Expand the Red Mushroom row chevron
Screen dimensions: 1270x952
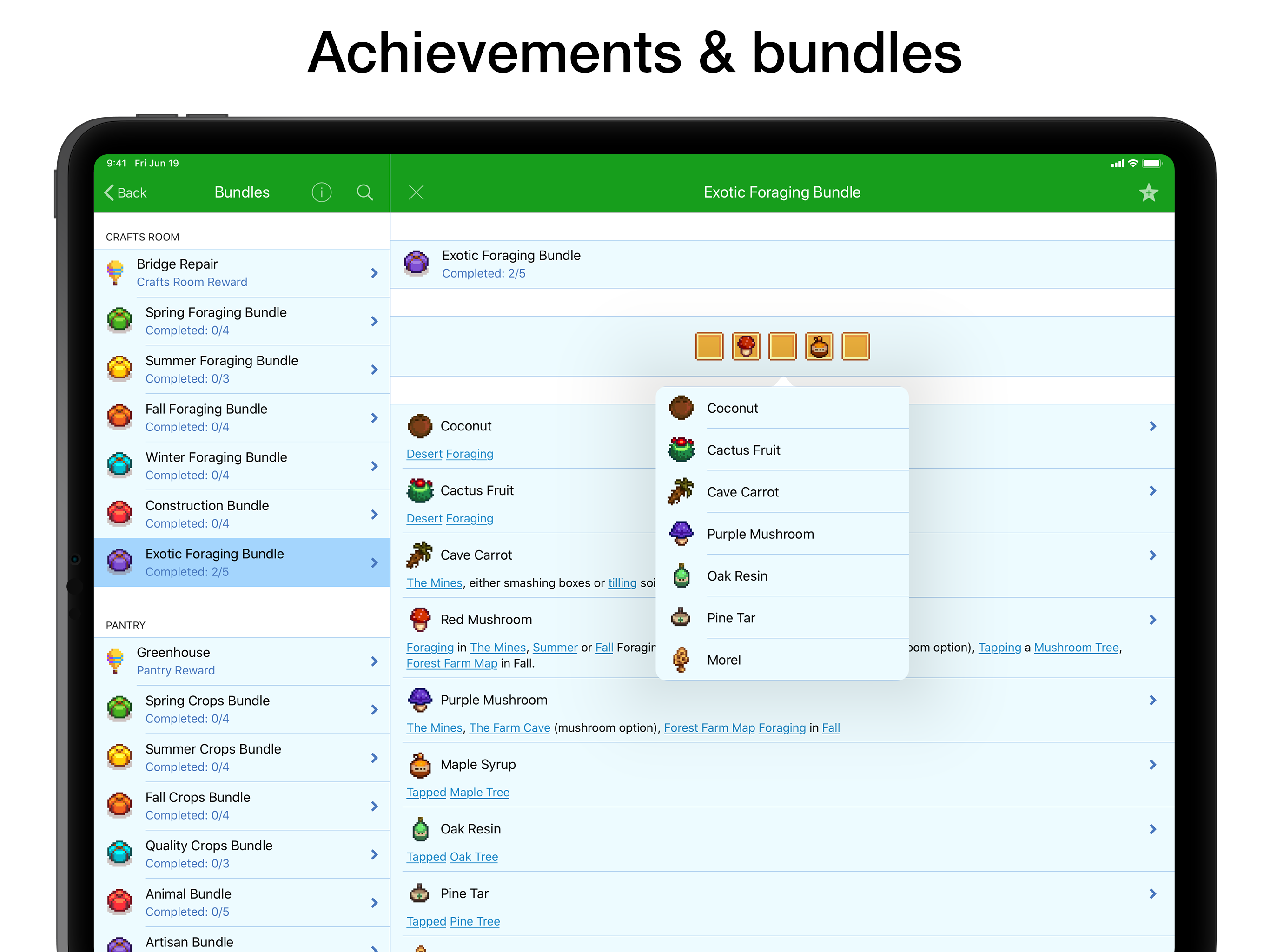(x=1153, y=620)
